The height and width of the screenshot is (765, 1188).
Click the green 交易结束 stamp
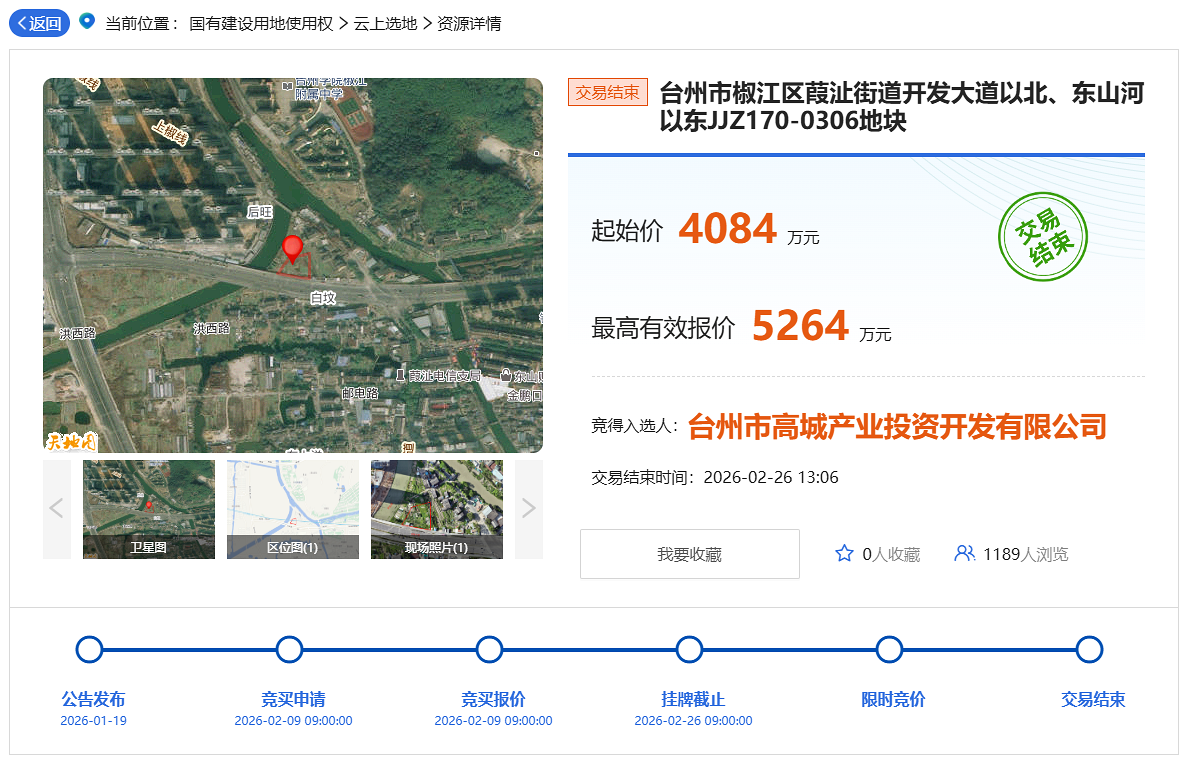coord(1043,236)
